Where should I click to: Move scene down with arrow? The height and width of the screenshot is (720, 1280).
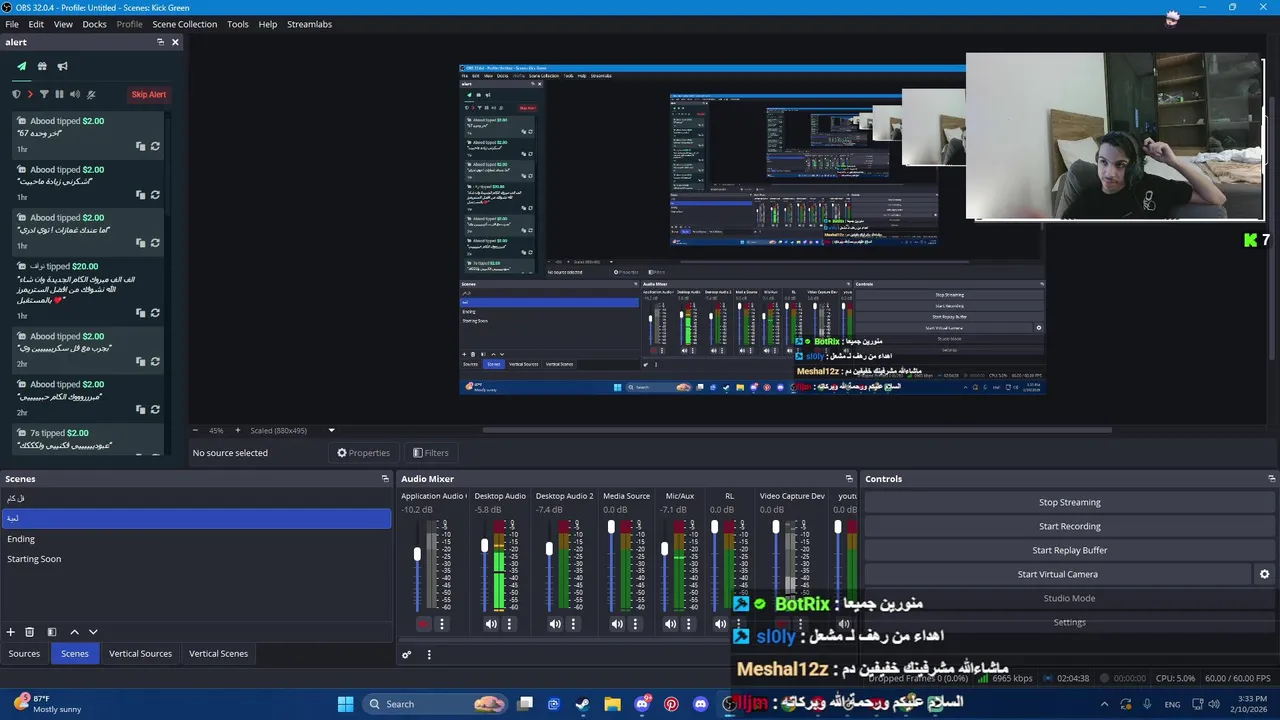[93, 632]
